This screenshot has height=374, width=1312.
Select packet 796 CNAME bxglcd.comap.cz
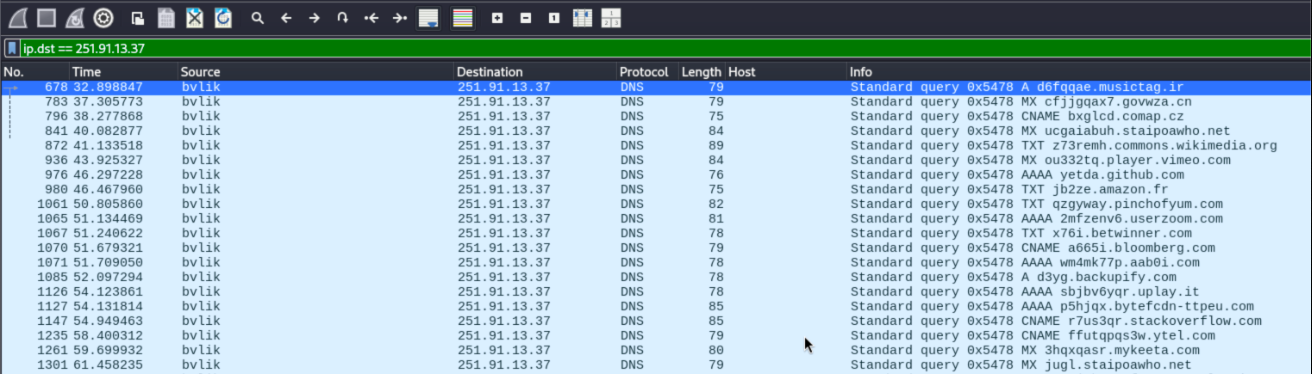click(656, 116)
